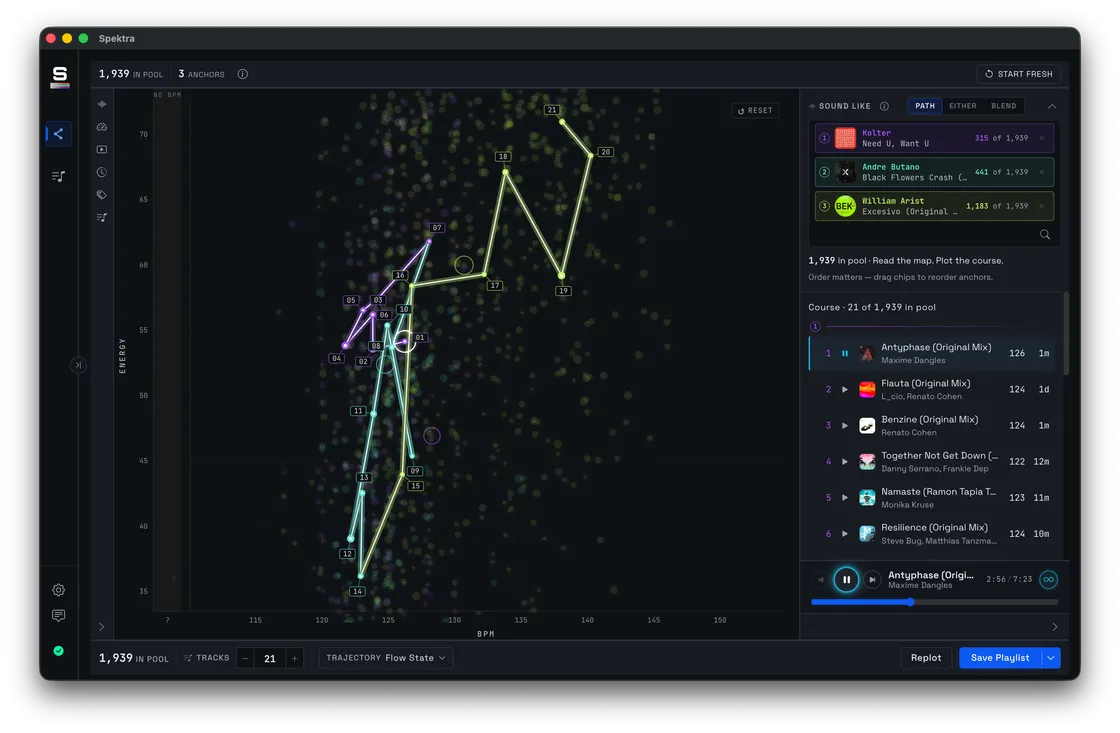Collapse the Sound Like panel

(1052, 106)
